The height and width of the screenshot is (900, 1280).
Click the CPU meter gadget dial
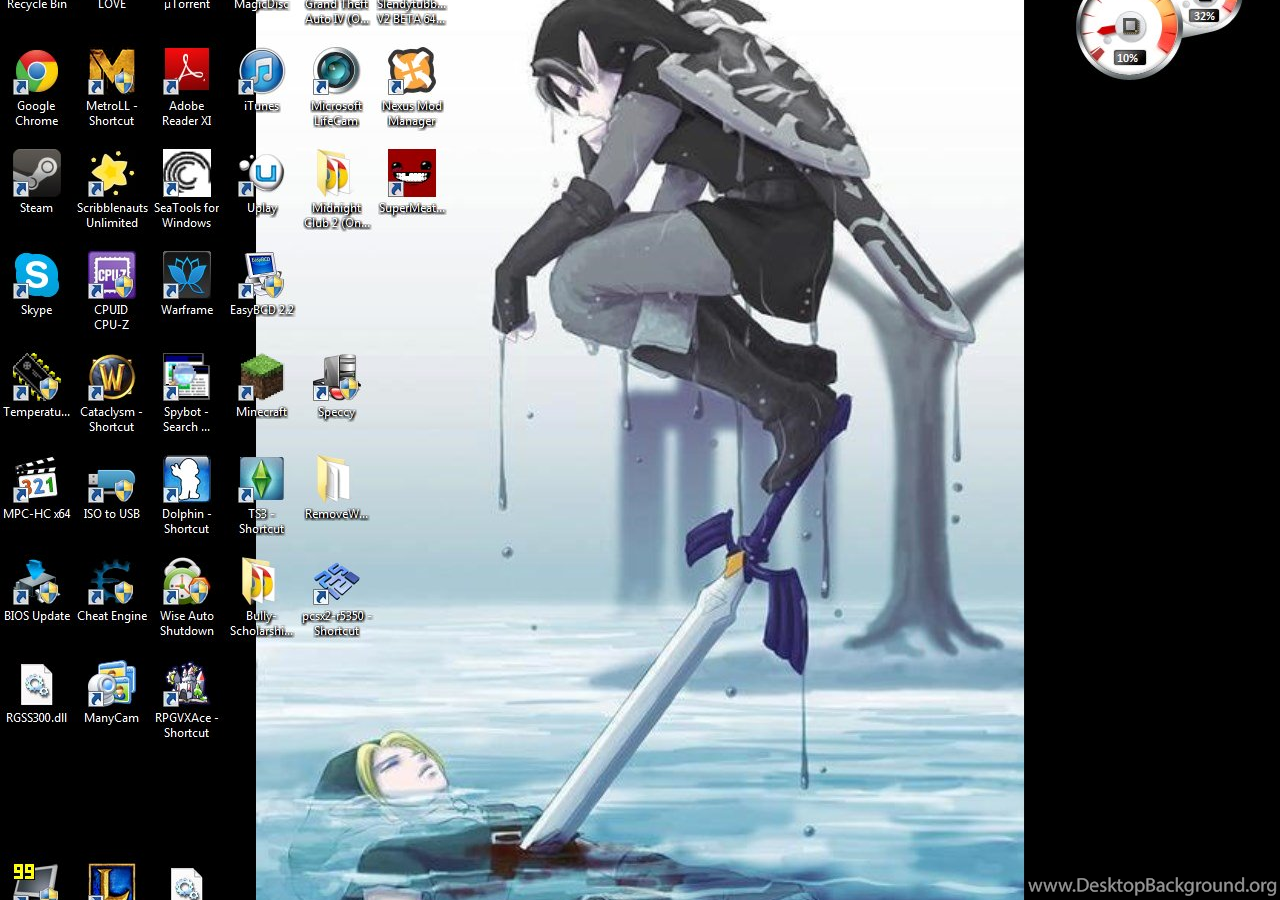[1129, 27]
